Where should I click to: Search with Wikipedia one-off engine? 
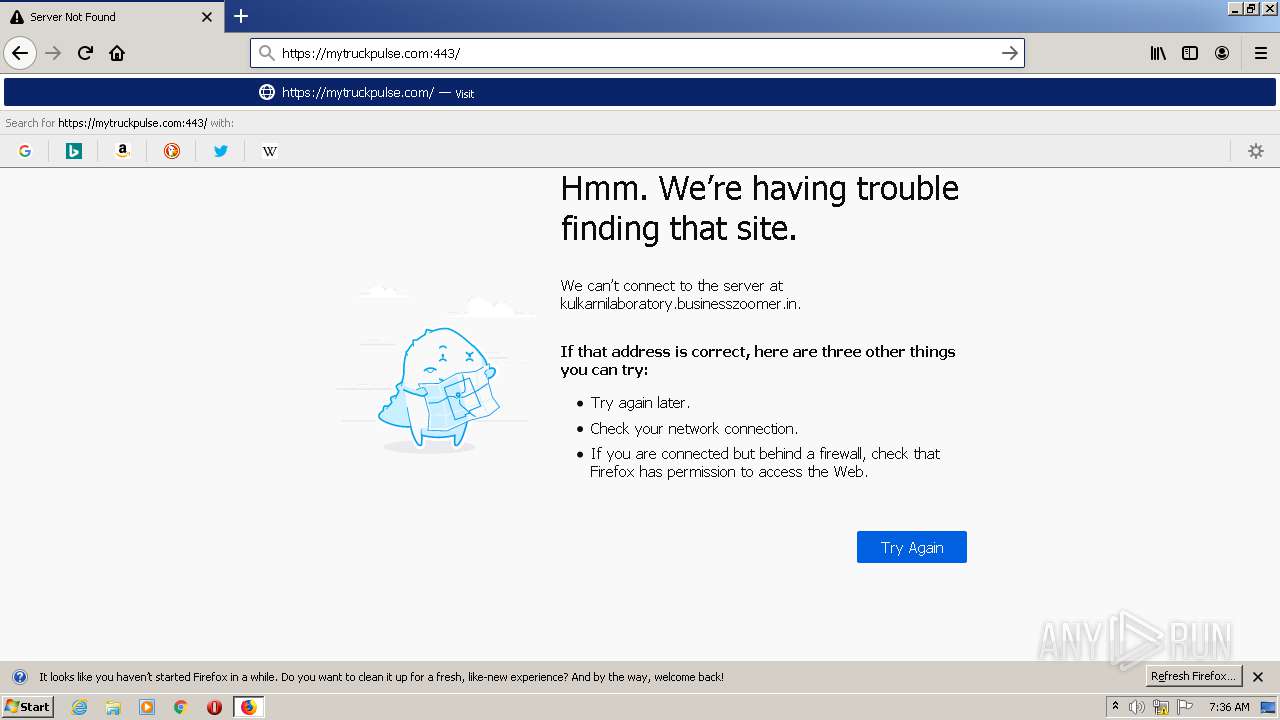click(270, 151)
